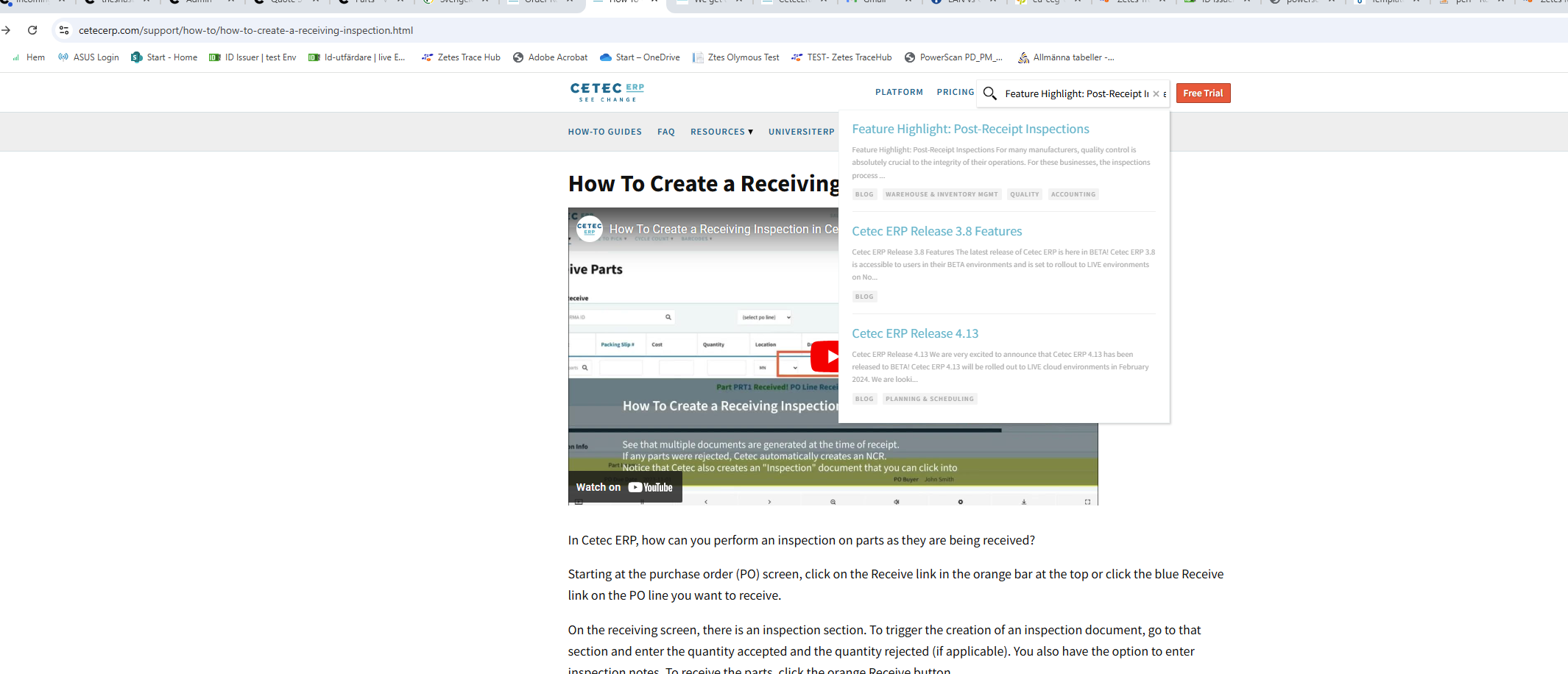Click the search magnifier icon
1568x674 pixels.
pos(990,93)
